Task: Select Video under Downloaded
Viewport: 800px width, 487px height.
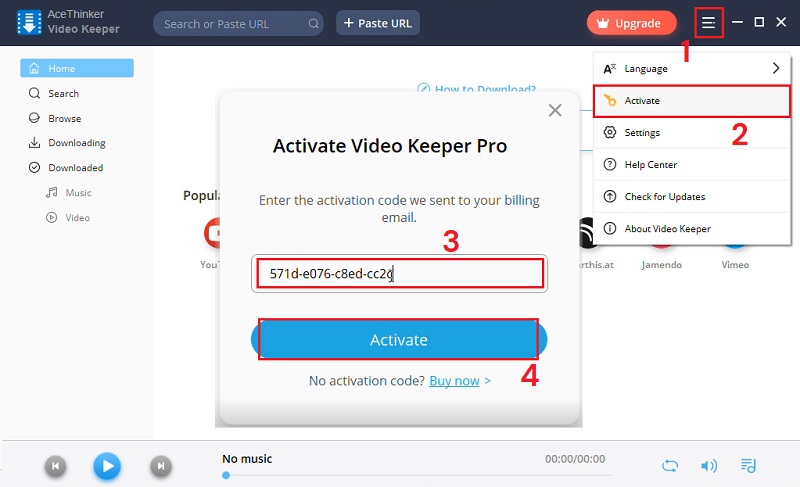Action: pos(77,218)
